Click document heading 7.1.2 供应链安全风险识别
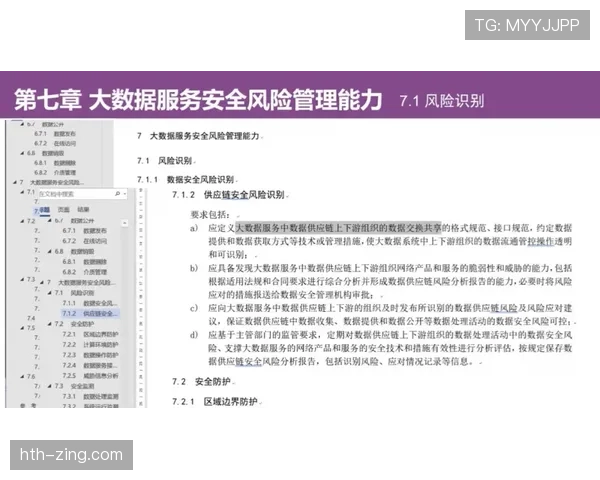Viewport: 600px width, 480px height. click(x=228, y=195)
